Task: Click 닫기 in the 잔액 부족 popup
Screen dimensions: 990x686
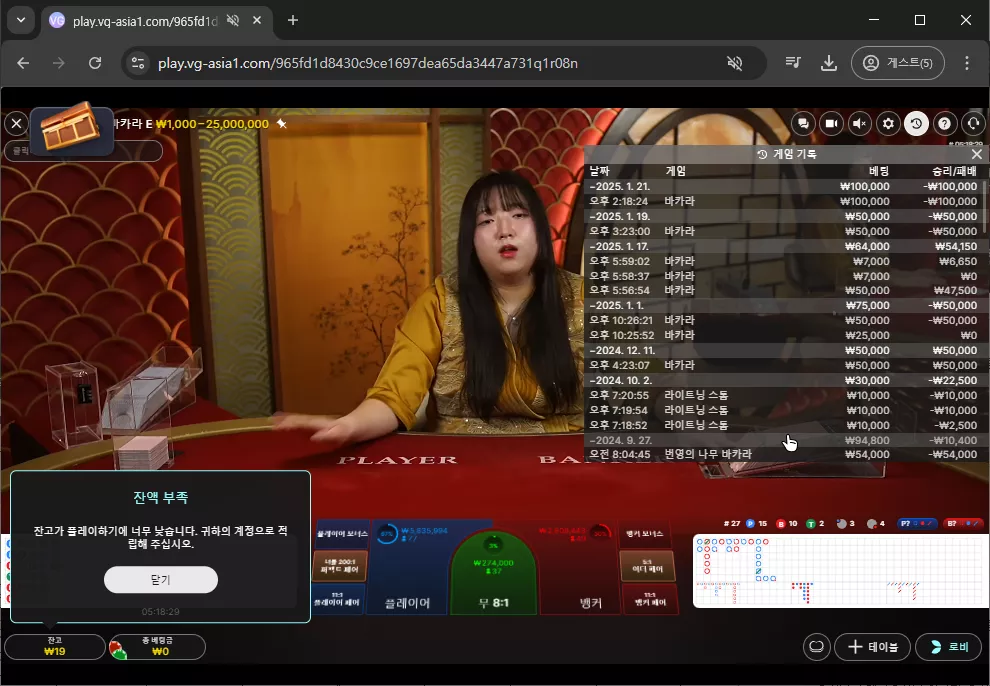Action: [161, 579]
